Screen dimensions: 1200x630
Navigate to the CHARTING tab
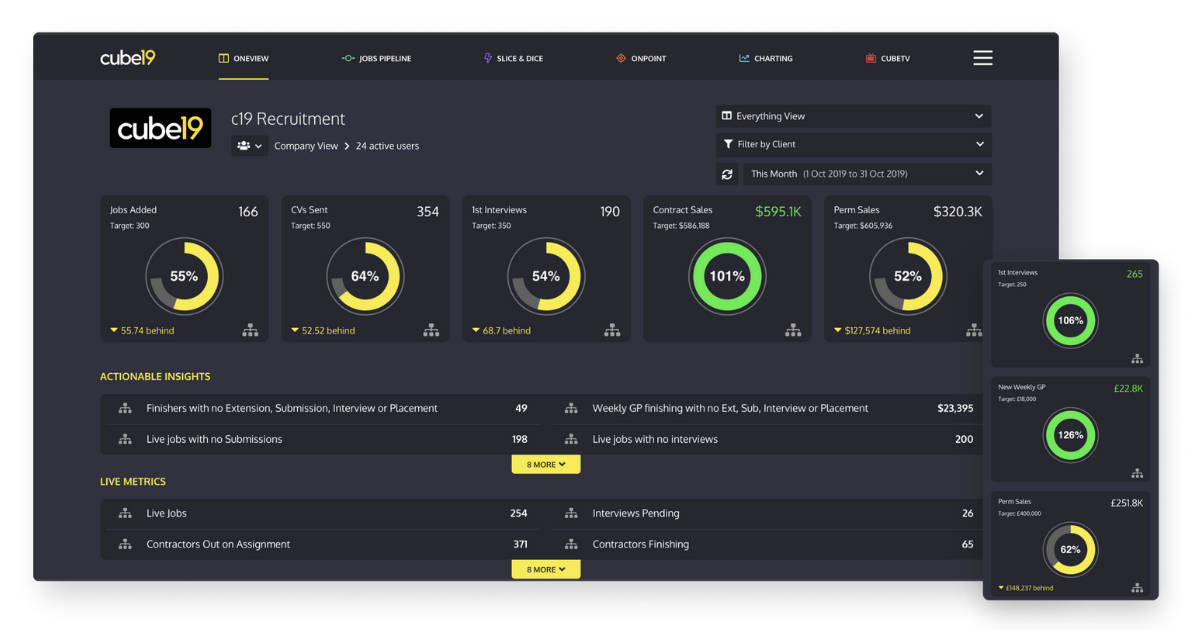pyautogui.click(x=766, y=58)
